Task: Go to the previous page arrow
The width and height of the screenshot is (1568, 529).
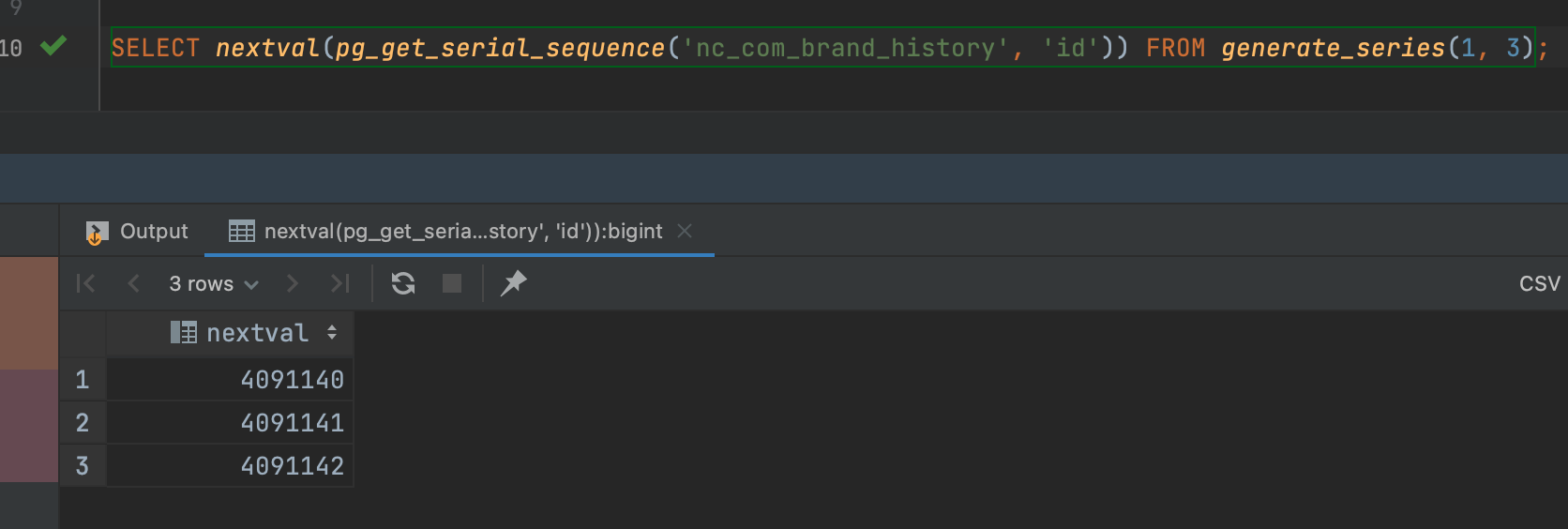Action: (133, 283)
